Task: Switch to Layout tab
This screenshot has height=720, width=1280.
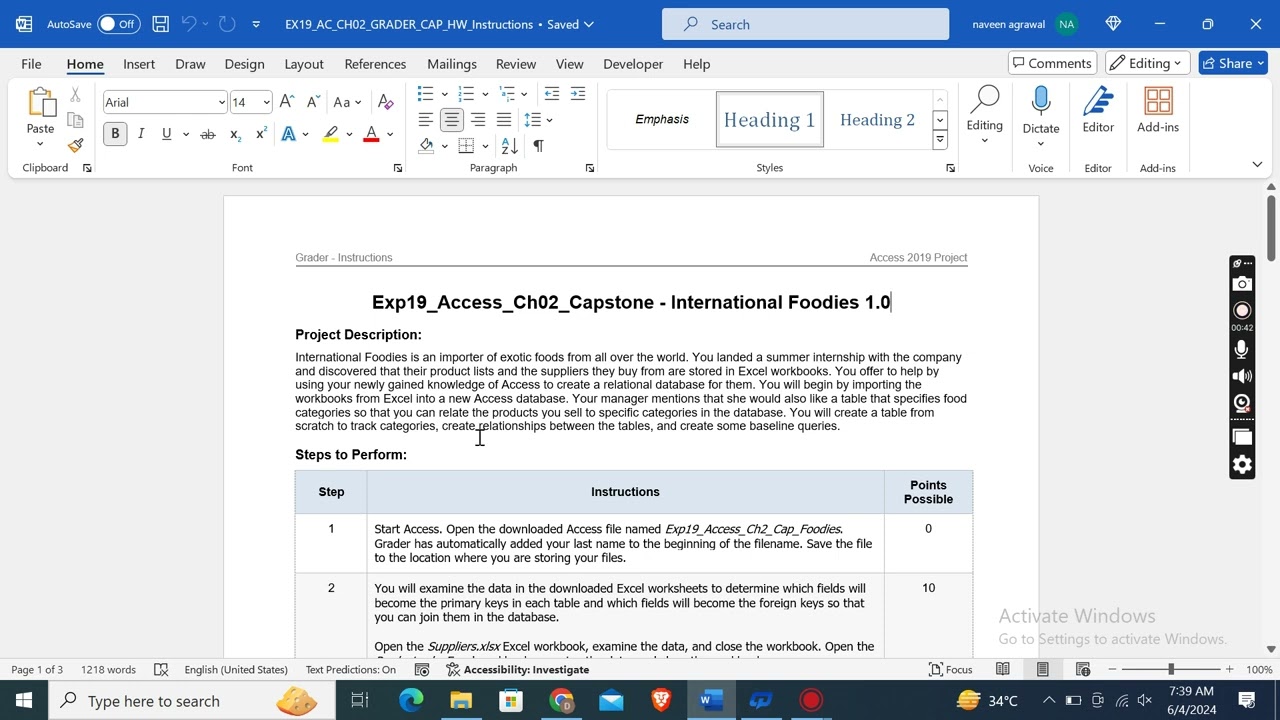Action: pyautogui.click(x=304, y=63)
